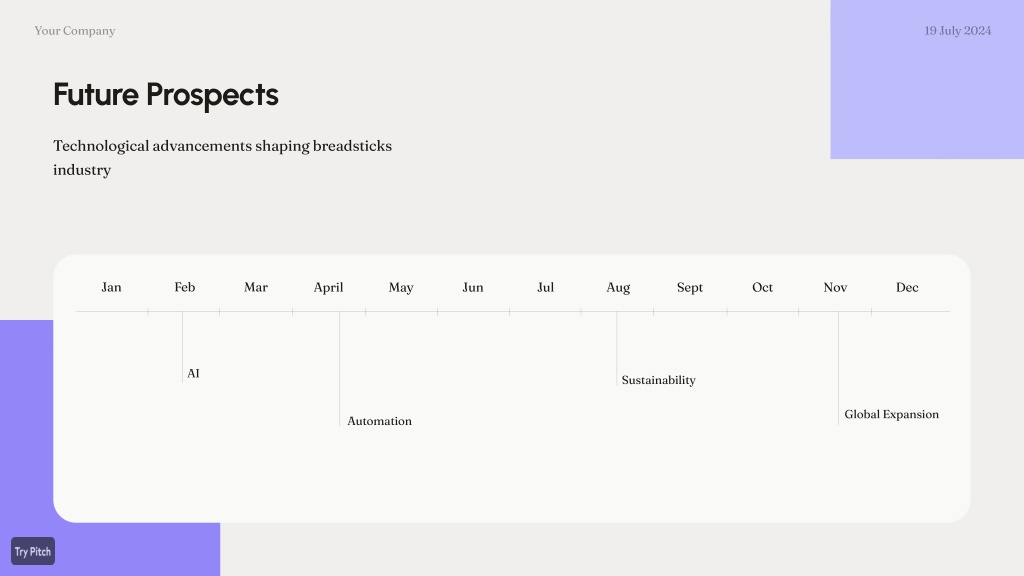Click the Jan month label
This screenshot has width=1024, height=576.
point(112,287)
